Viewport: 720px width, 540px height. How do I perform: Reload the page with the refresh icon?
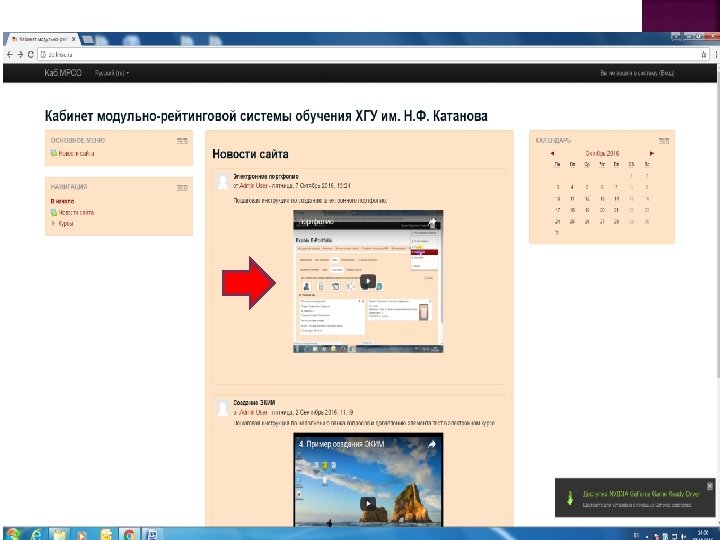30,54
